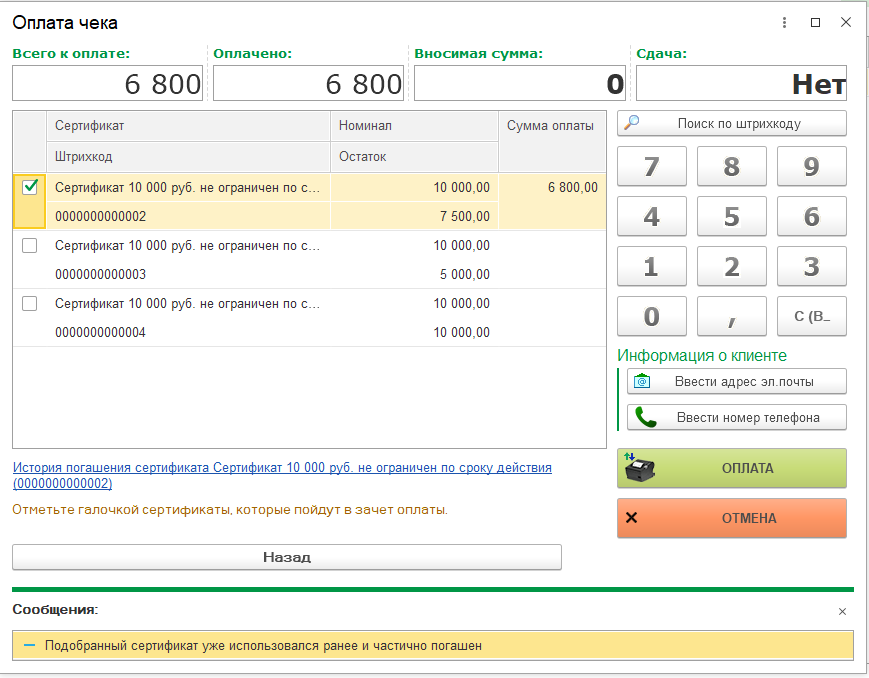Screen dimensions: 869x678
Task: Tap keypad digit 0
Action: point(652,316)
